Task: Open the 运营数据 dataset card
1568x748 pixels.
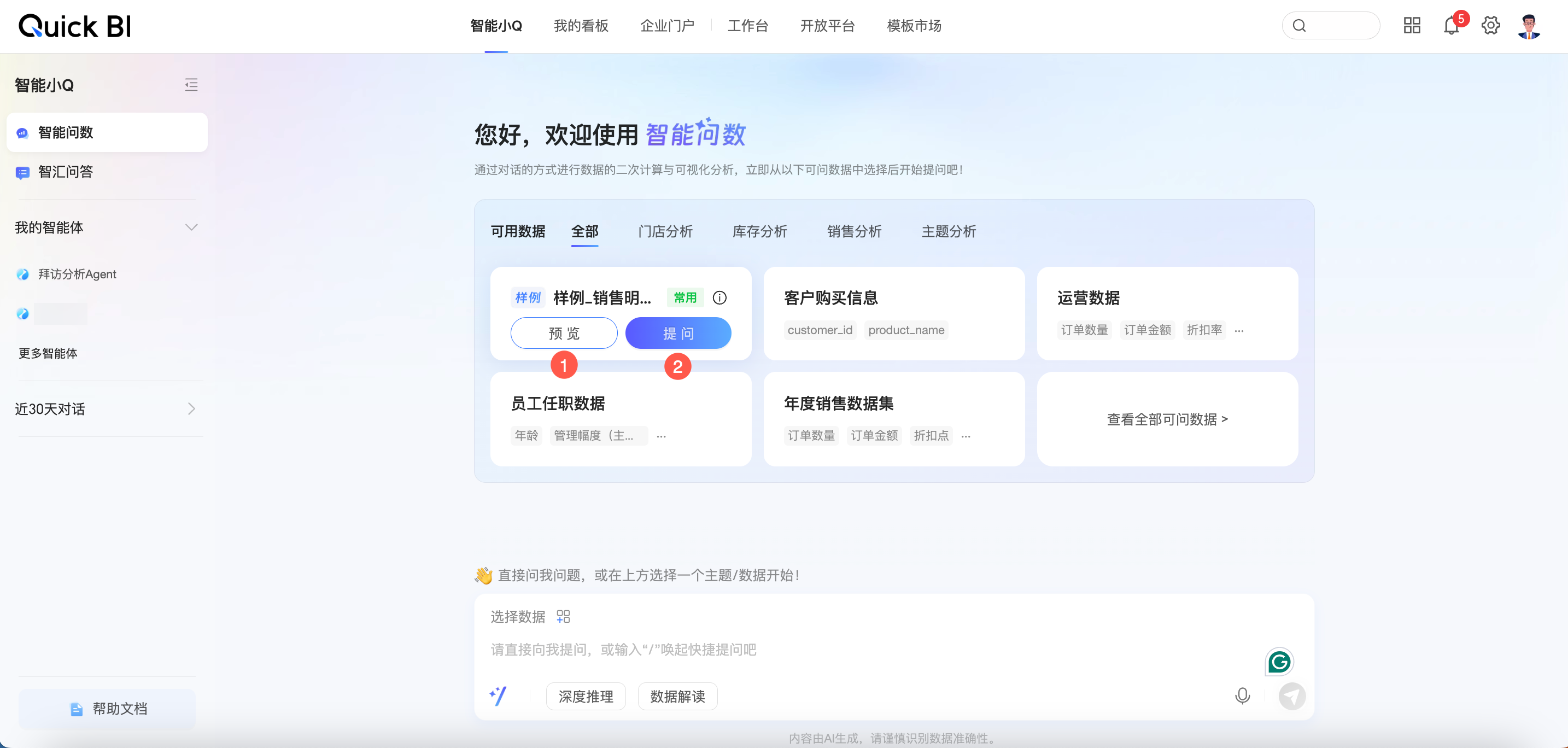Action: click(x=1167, y=313)
